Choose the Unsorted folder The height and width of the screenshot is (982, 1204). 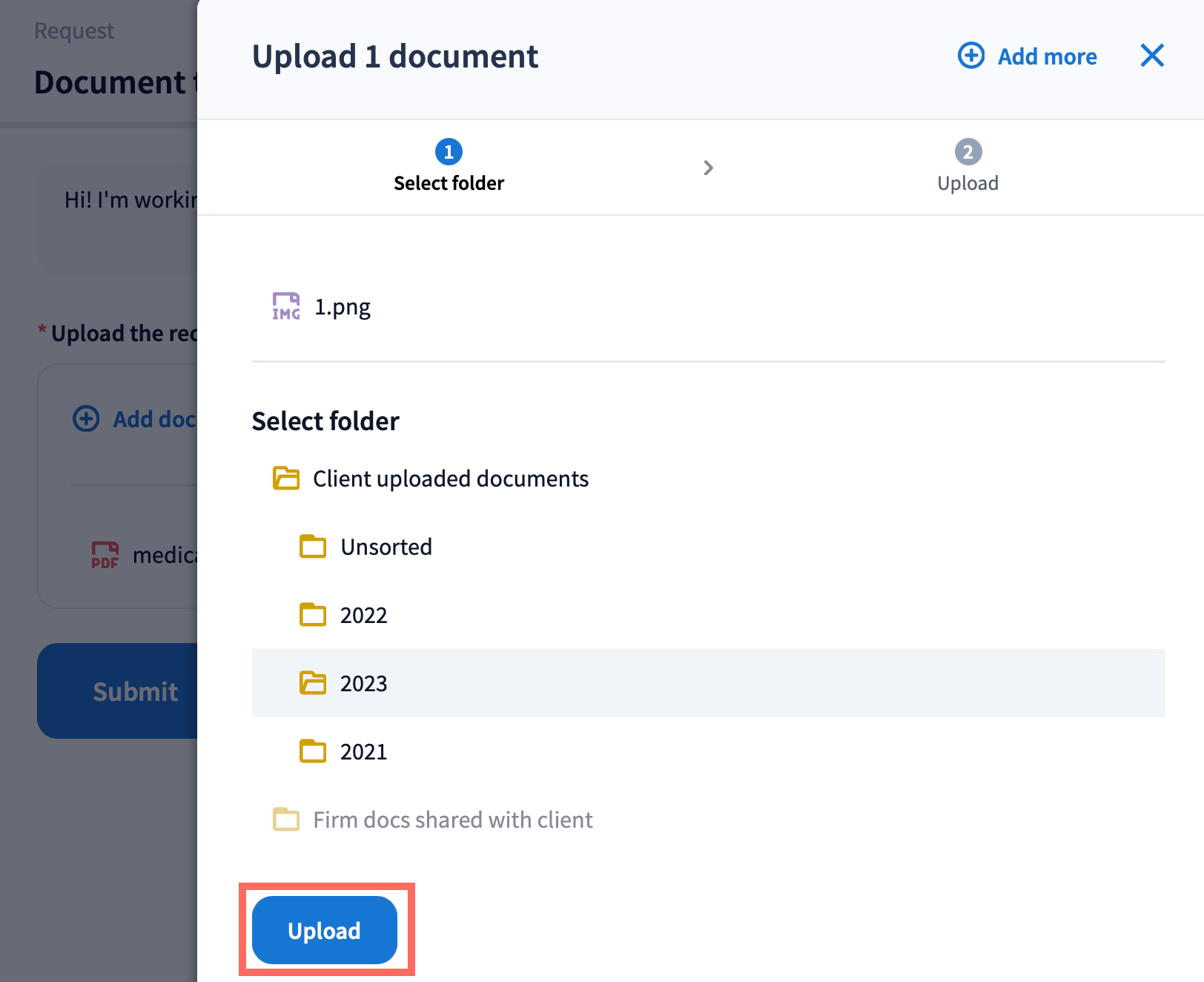386,547
